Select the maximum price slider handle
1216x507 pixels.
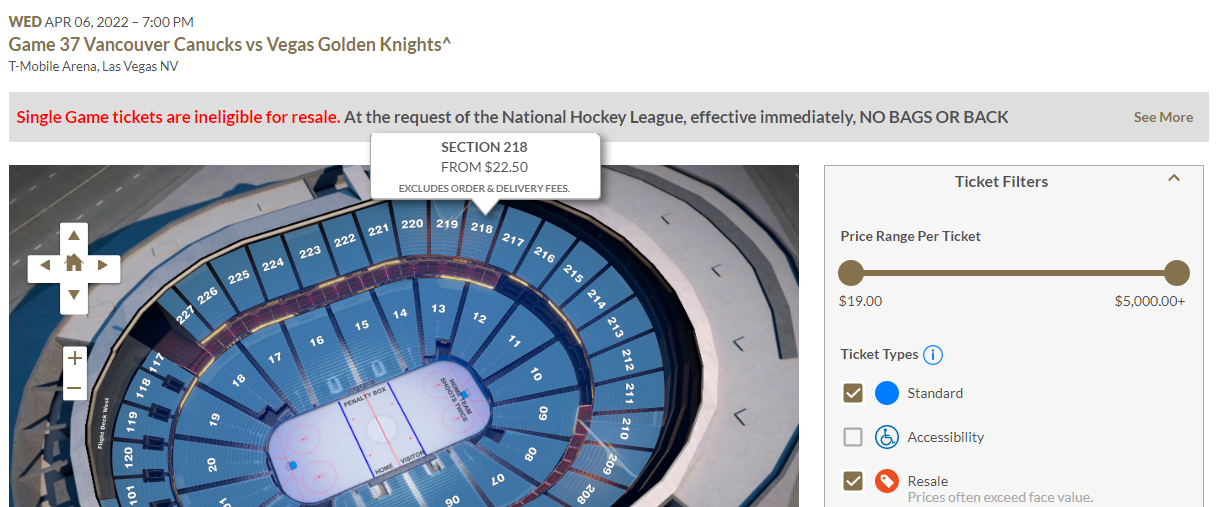1177,273
